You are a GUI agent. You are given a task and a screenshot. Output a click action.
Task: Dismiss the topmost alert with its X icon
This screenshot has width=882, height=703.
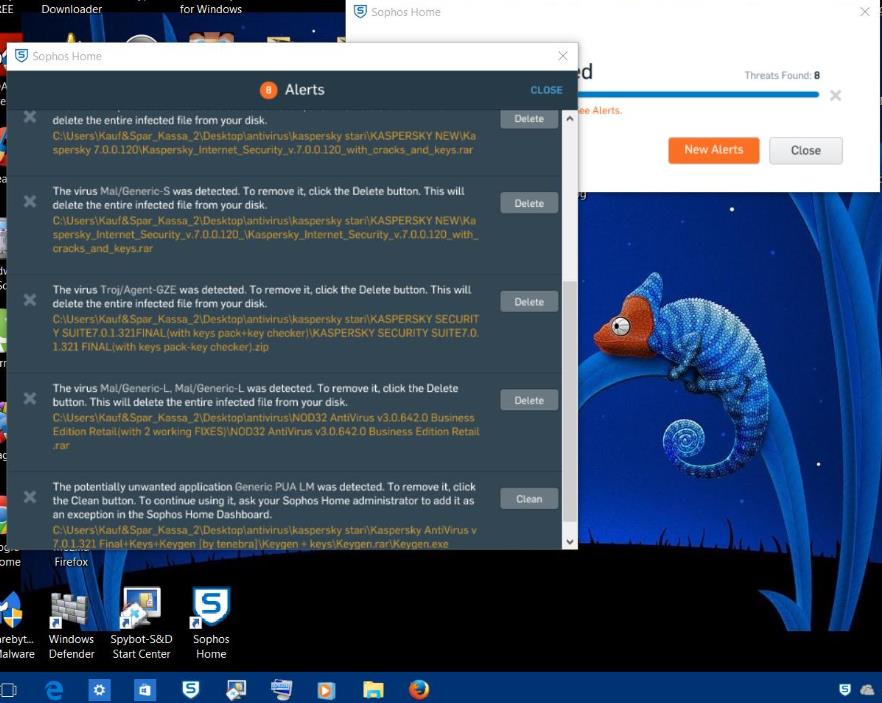(x=30, y=116)
